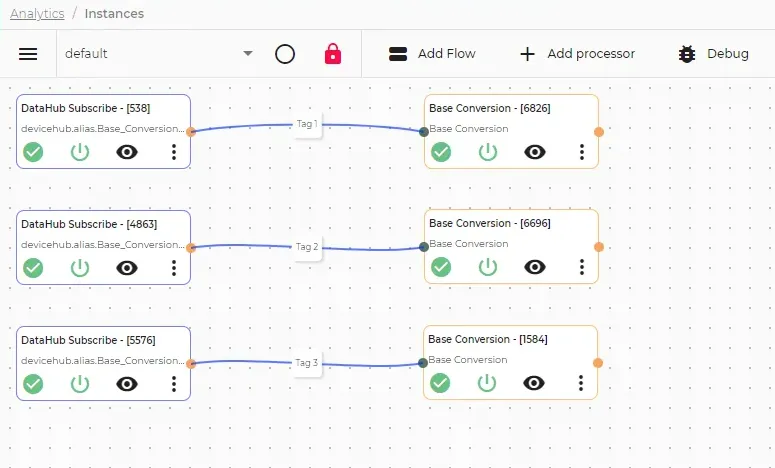Click green check on Base Conversion [6826]
Viewport: 775px width, 468px height.
tap(441, 152)
